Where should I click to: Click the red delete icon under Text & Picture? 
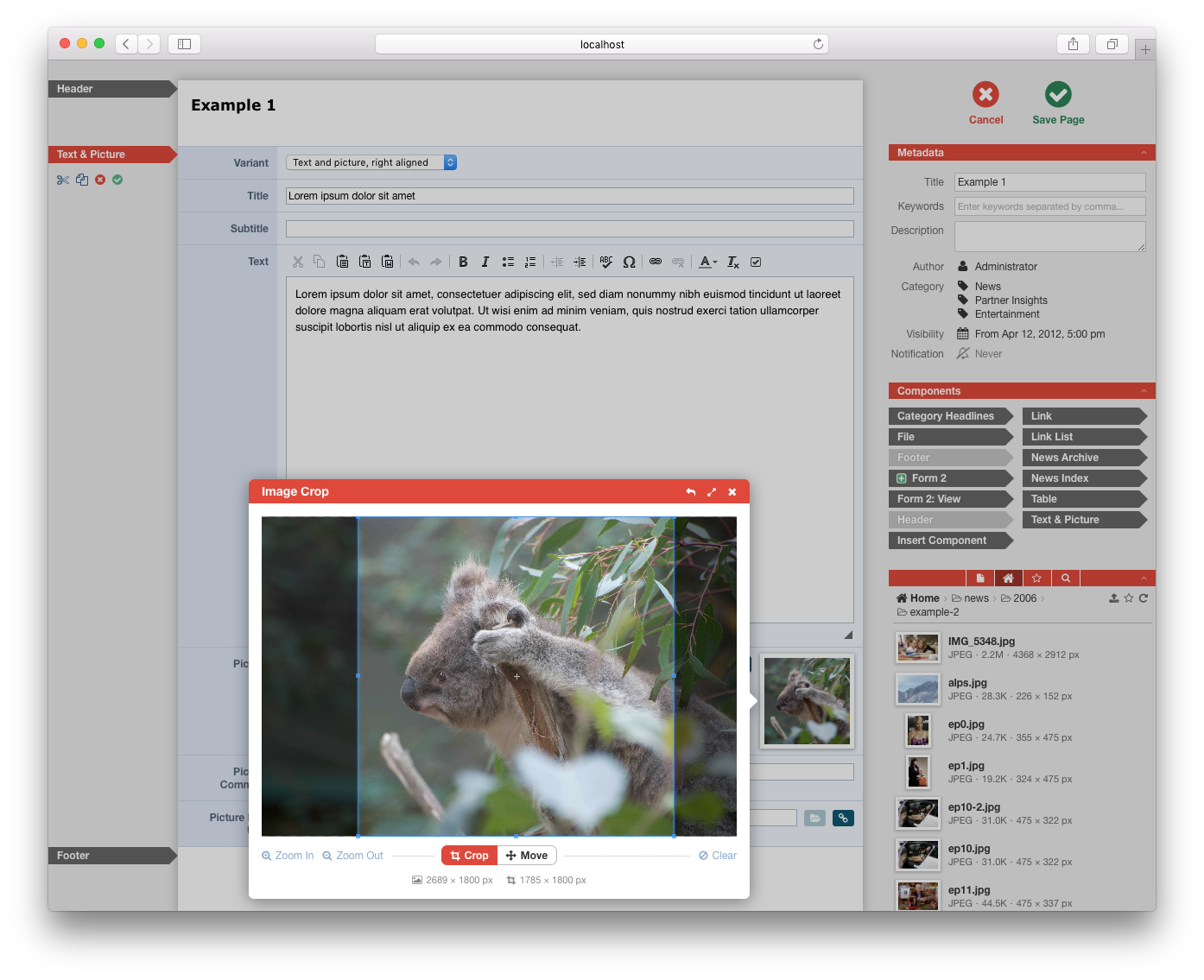[100, 180]
